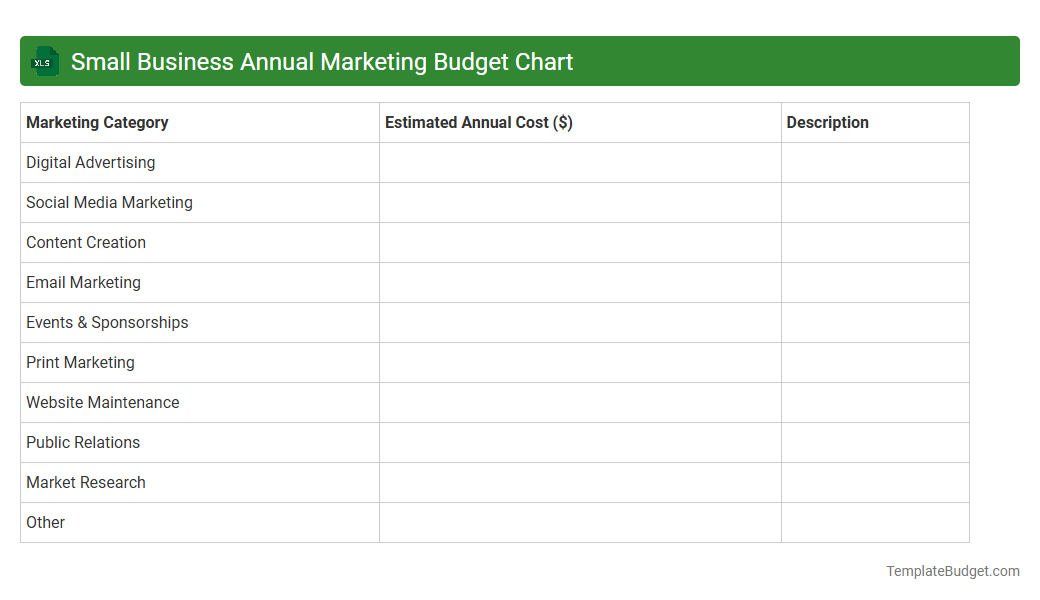
Task: Click the Other category row
Action: point(45,522)
